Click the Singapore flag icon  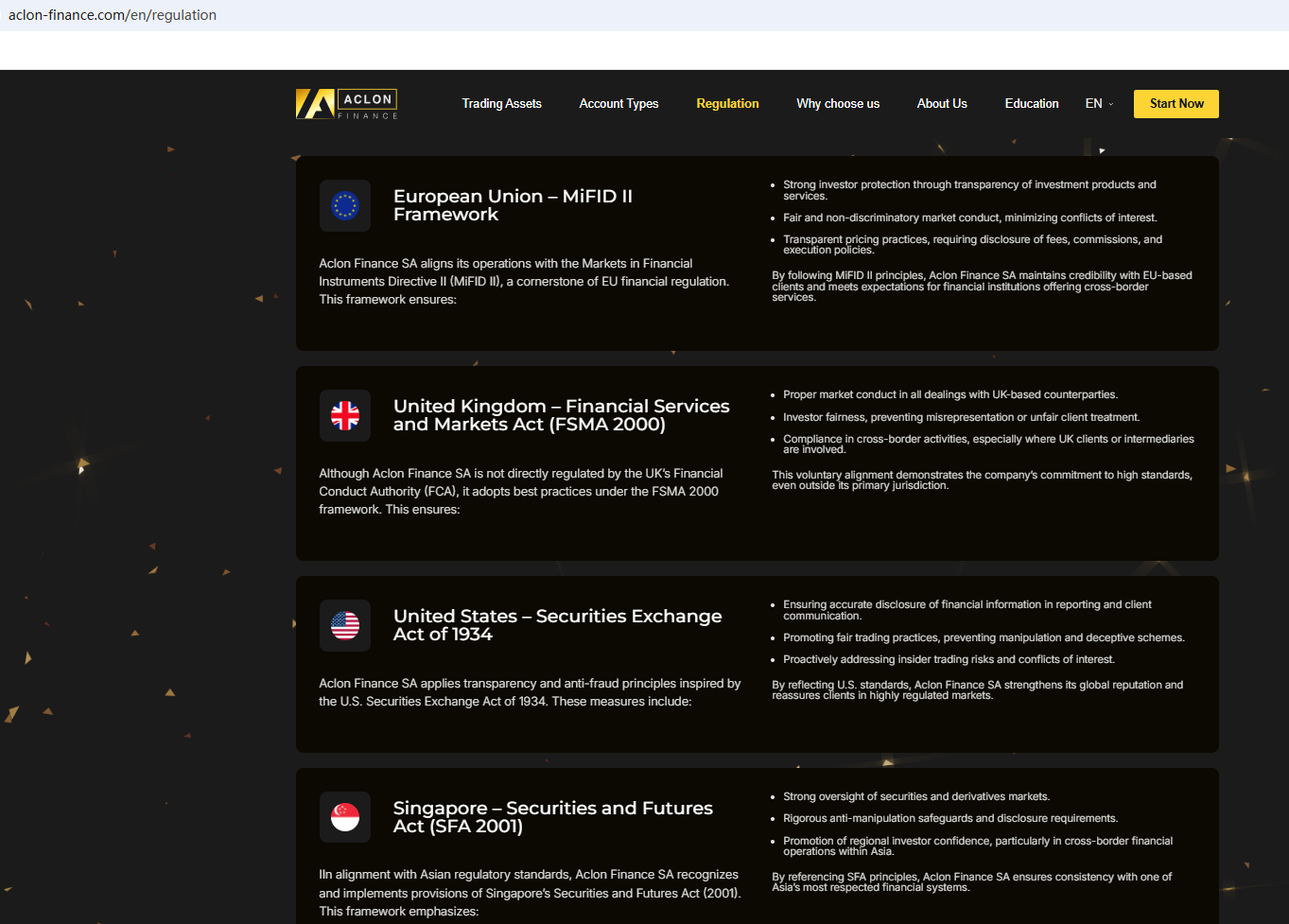(345, 817)
